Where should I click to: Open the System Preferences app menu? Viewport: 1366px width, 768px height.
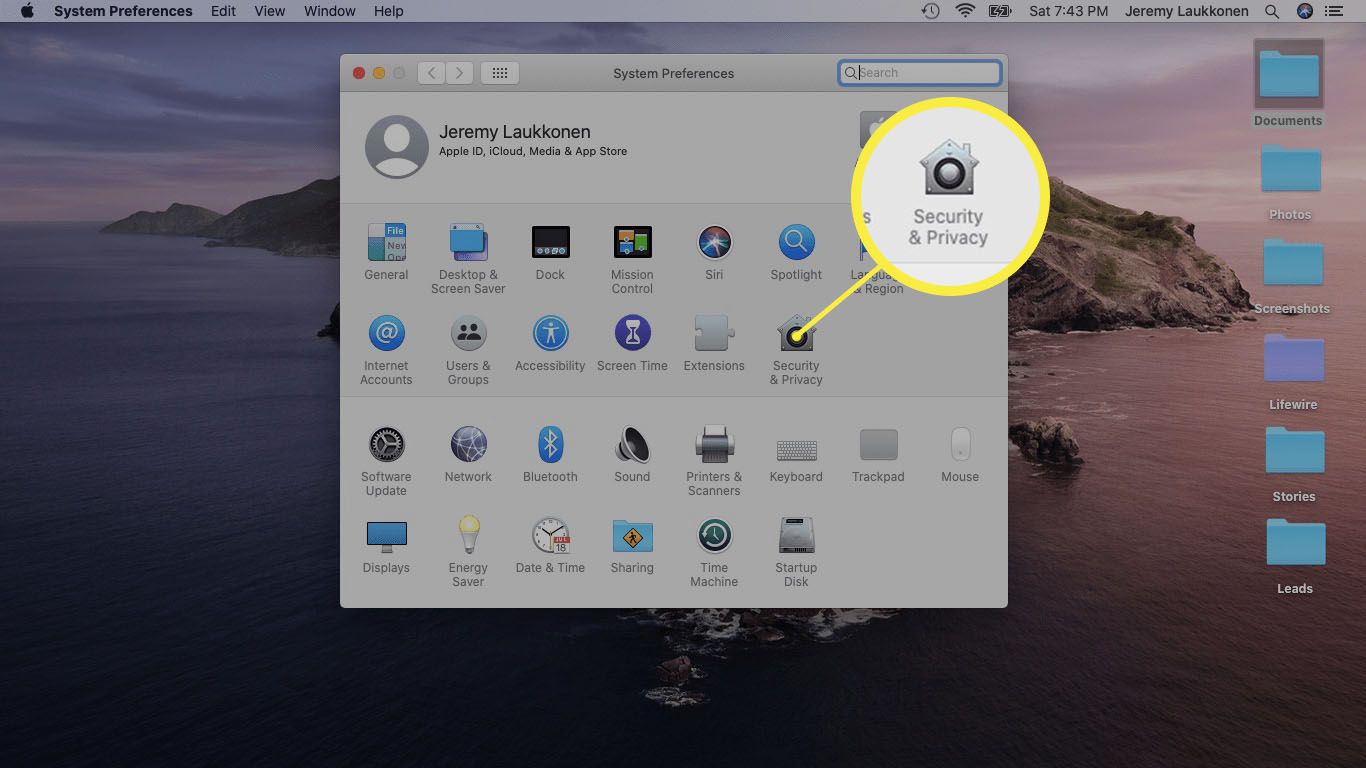(123, 11)
